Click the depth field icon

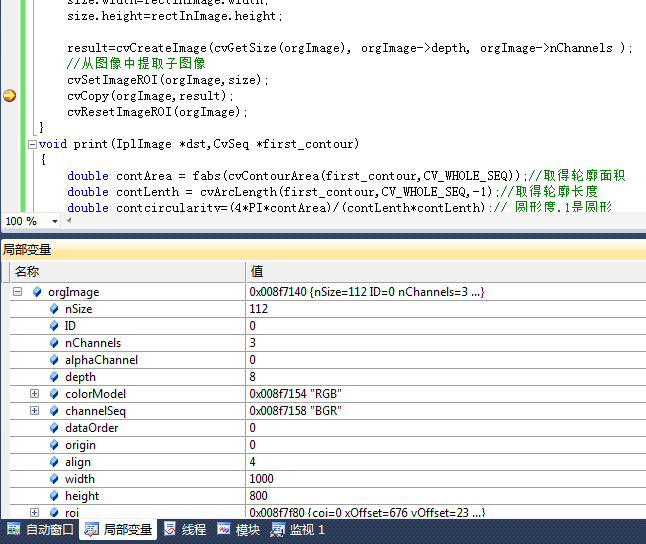54,377
